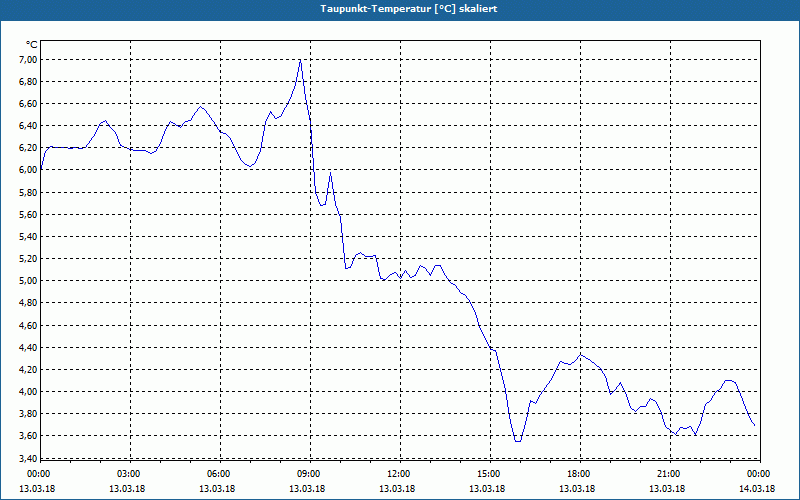The width and height of the screenshot is (800, 500).
Task: Click the 18:00 time label
Action: coord(579,474)
